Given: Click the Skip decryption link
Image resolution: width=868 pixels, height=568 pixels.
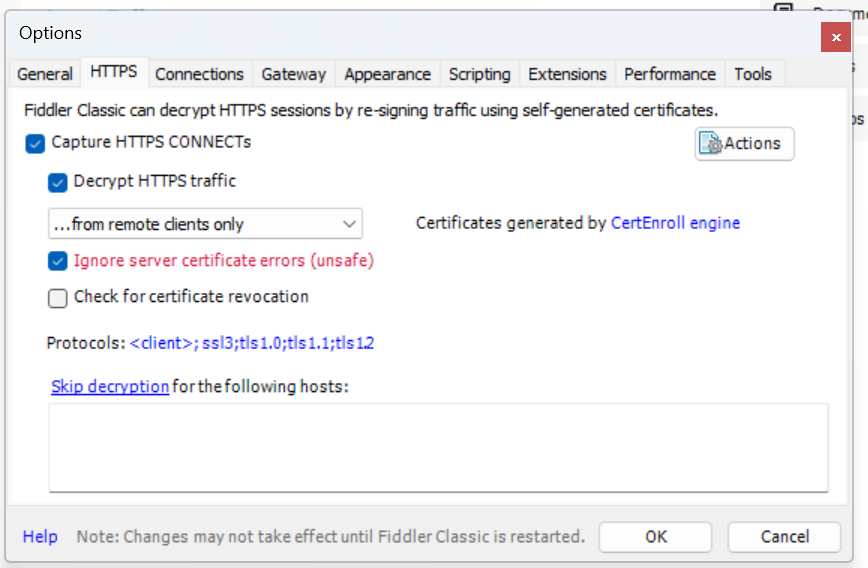Looking at the screenshot, I should click(110, 386).
